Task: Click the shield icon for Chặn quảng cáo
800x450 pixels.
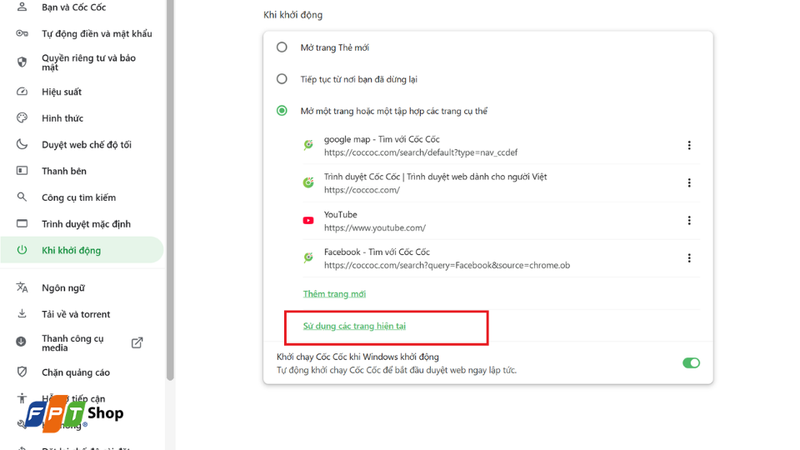Action: coord(22,372)
